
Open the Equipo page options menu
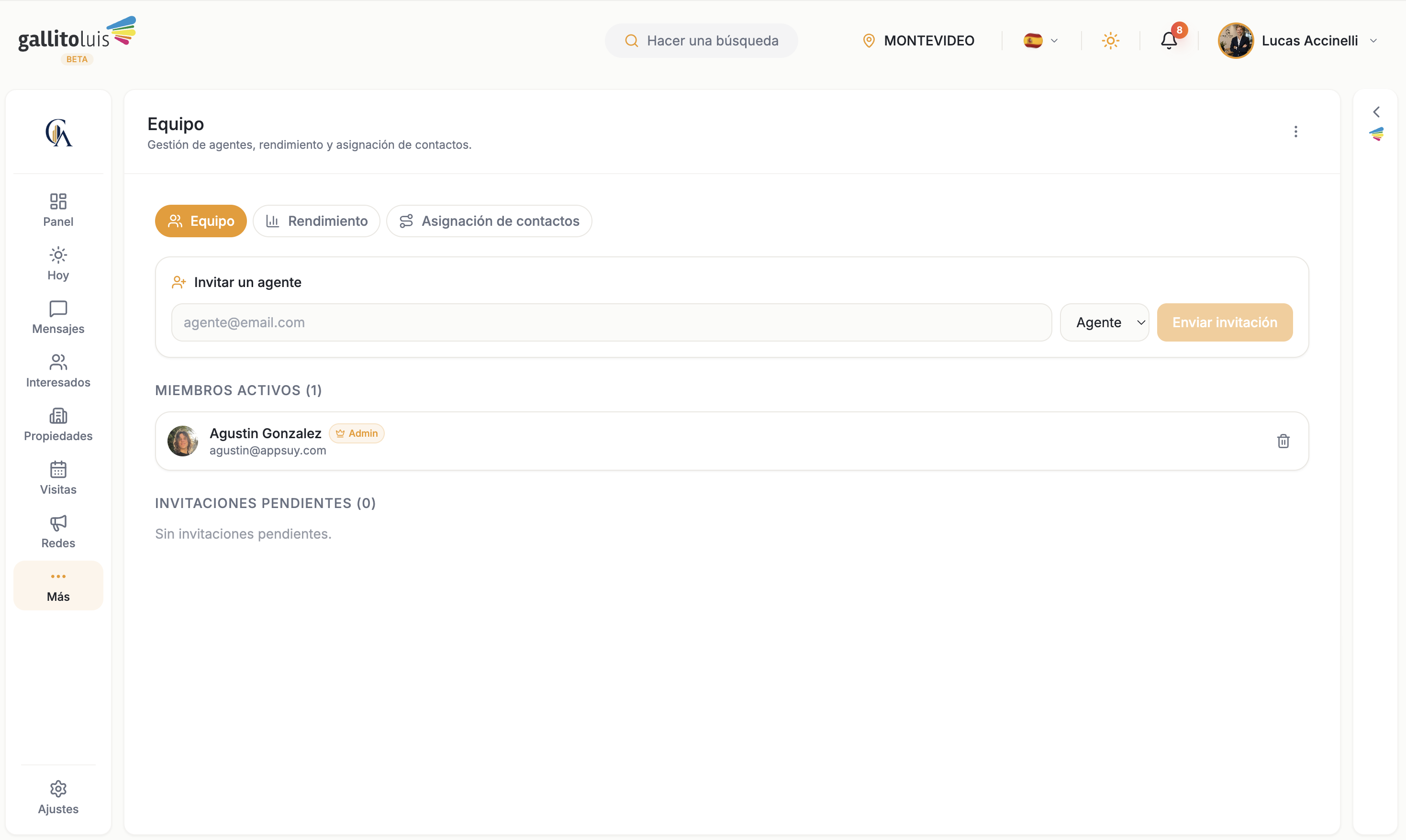tap(1295, 132)
